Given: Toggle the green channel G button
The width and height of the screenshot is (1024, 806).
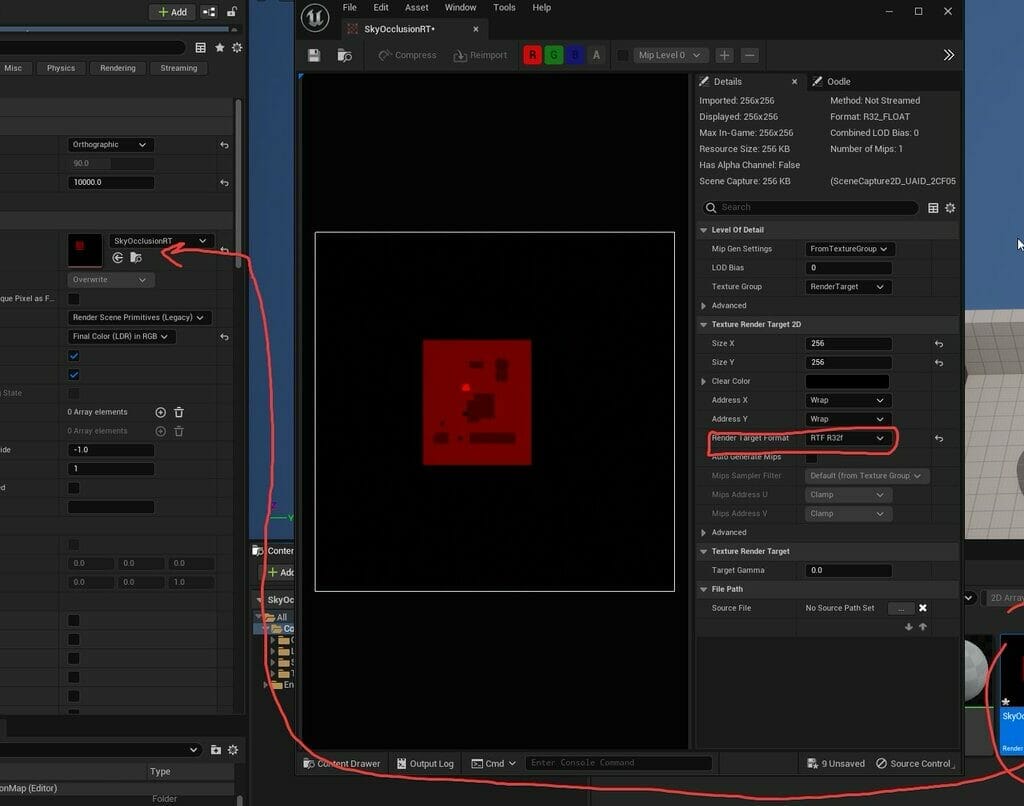Looking at the screenshot, I should coord(553,55).
